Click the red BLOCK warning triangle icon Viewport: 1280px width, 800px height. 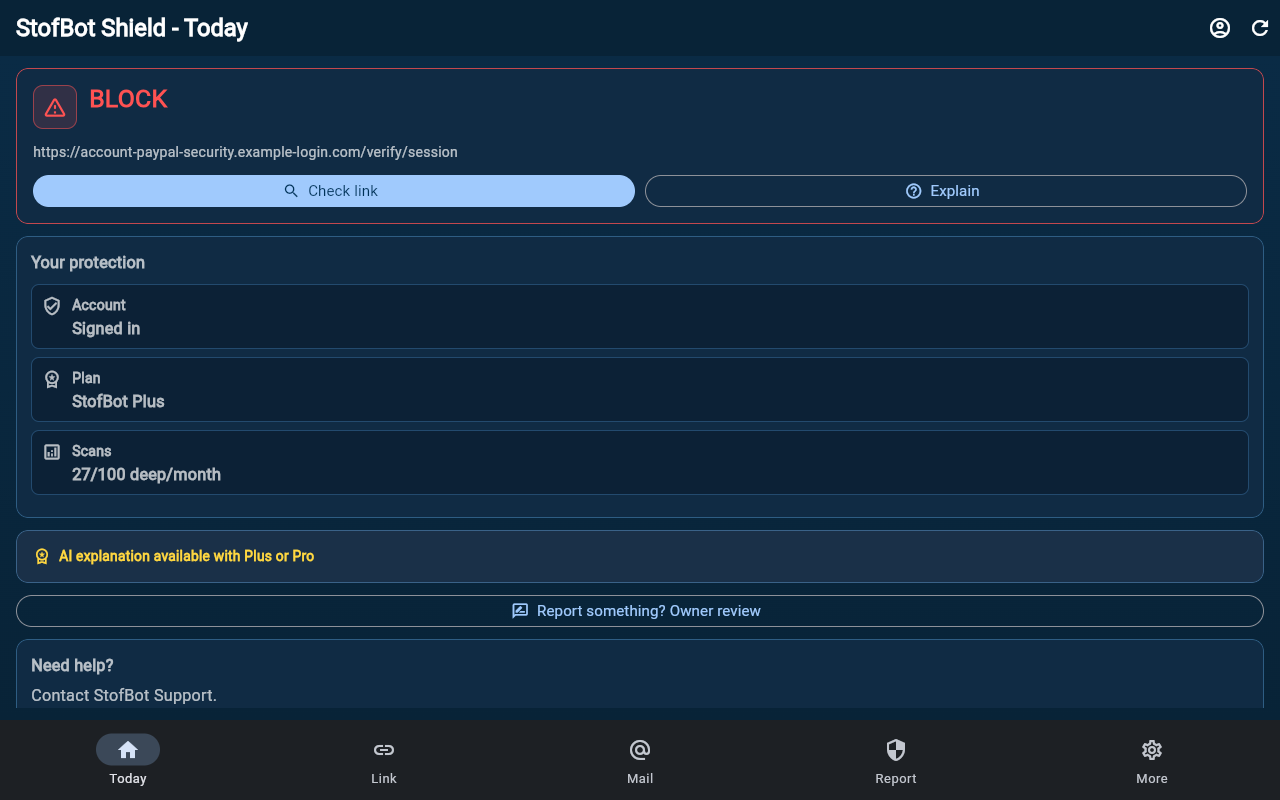click(55, 107)
